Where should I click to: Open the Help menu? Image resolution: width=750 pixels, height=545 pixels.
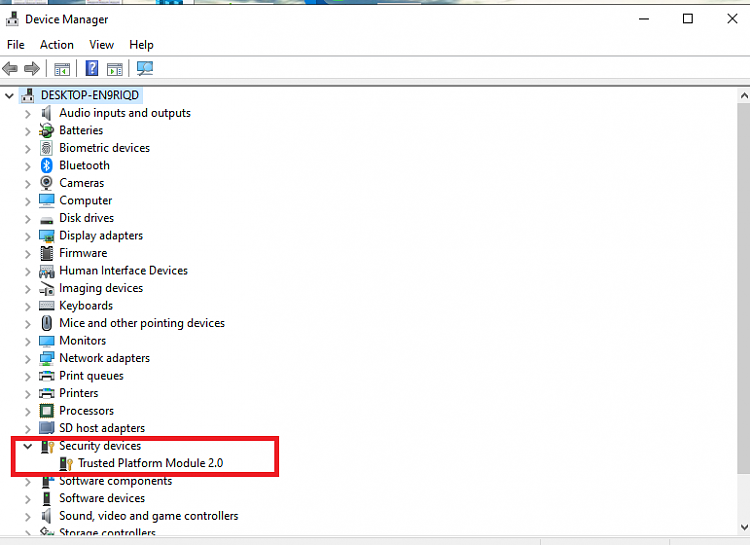(141, 44)
